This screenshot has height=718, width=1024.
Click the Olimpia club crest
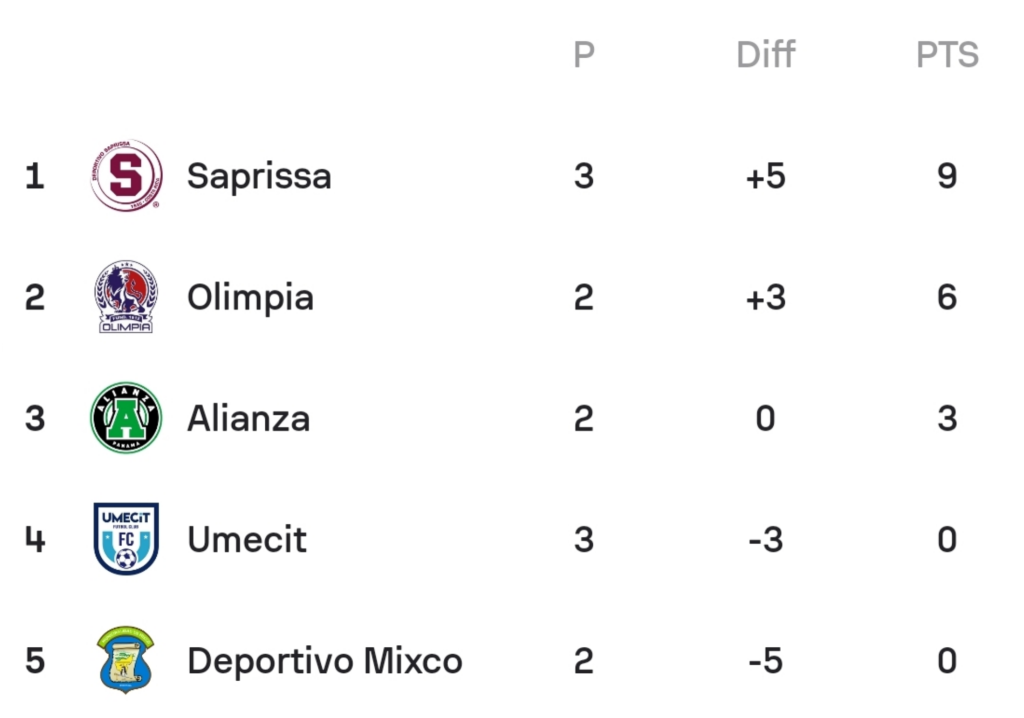[x=126, y=297]
